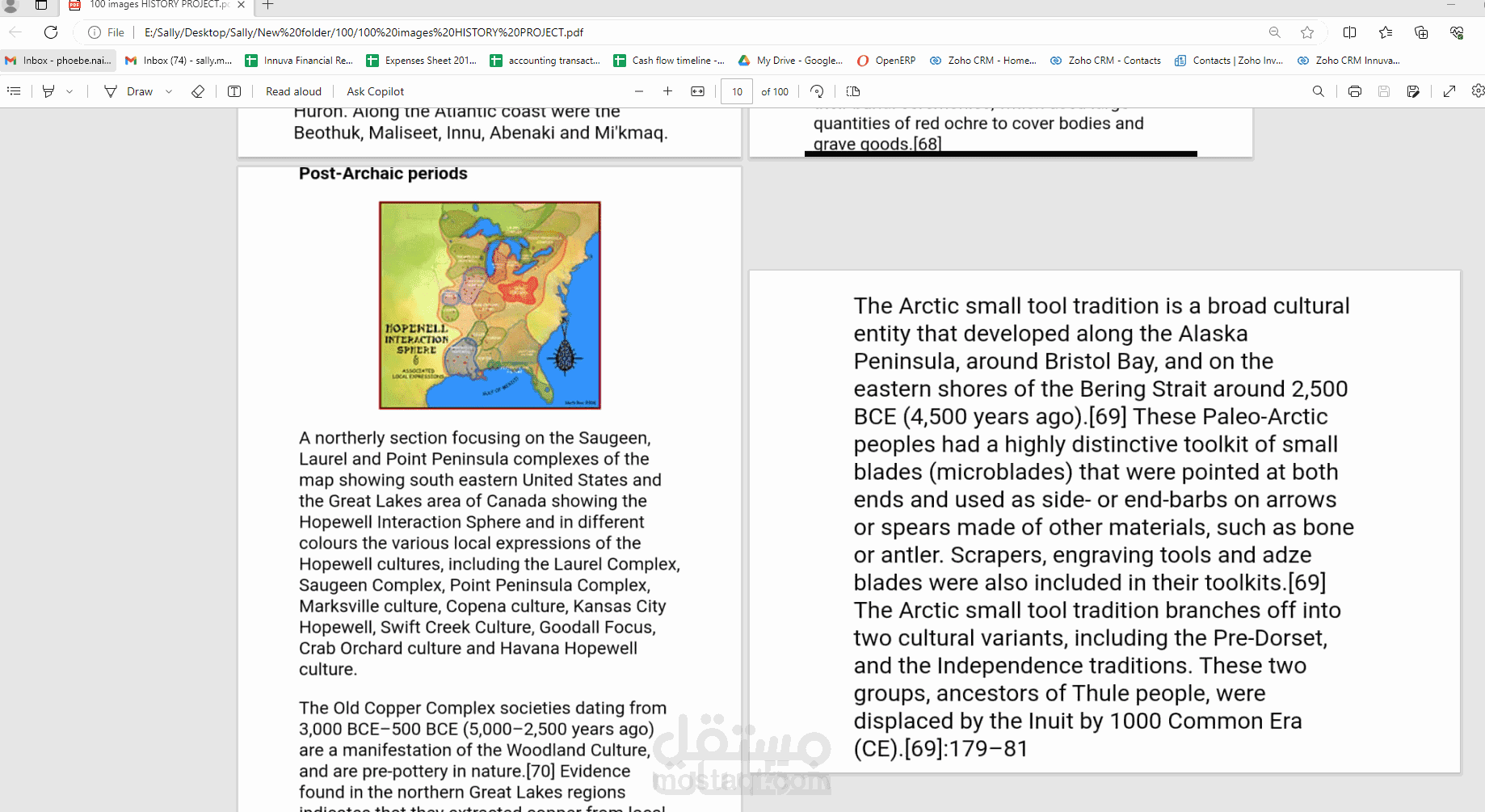Search within the PDF document
1485x812 pixels.
(1319, 91)
